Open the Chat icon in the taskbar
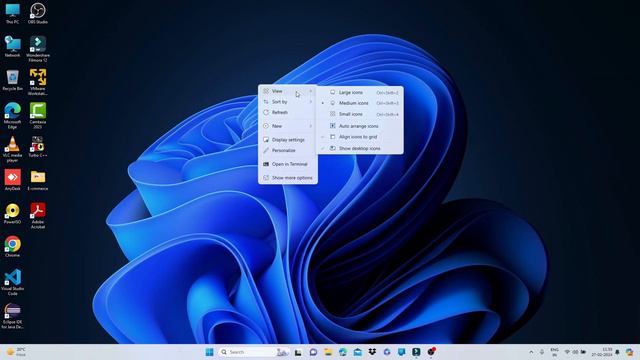This screenshot has width=640, height=360. pos(313,352)
